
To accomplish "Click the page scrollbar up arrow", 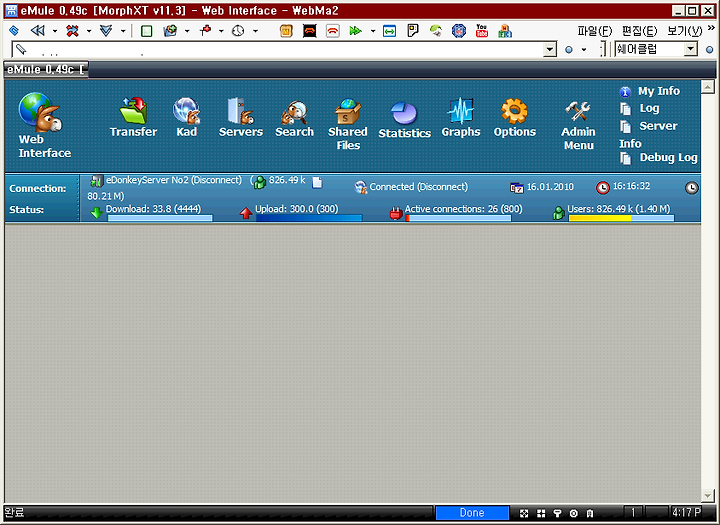I will pyautogui.click(x=708, y=86).
